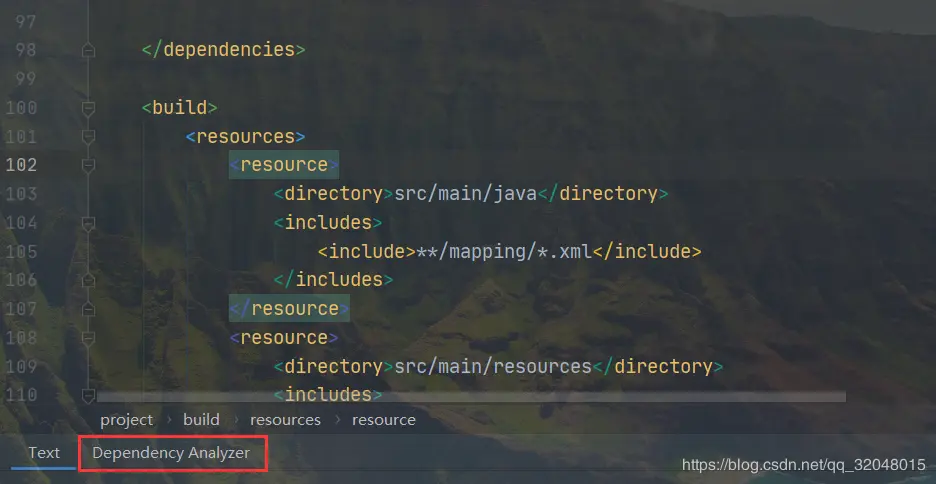Click line number 109 in the gutter
Viewport: 936px width, 484px height.
click(x=21, y=366)
